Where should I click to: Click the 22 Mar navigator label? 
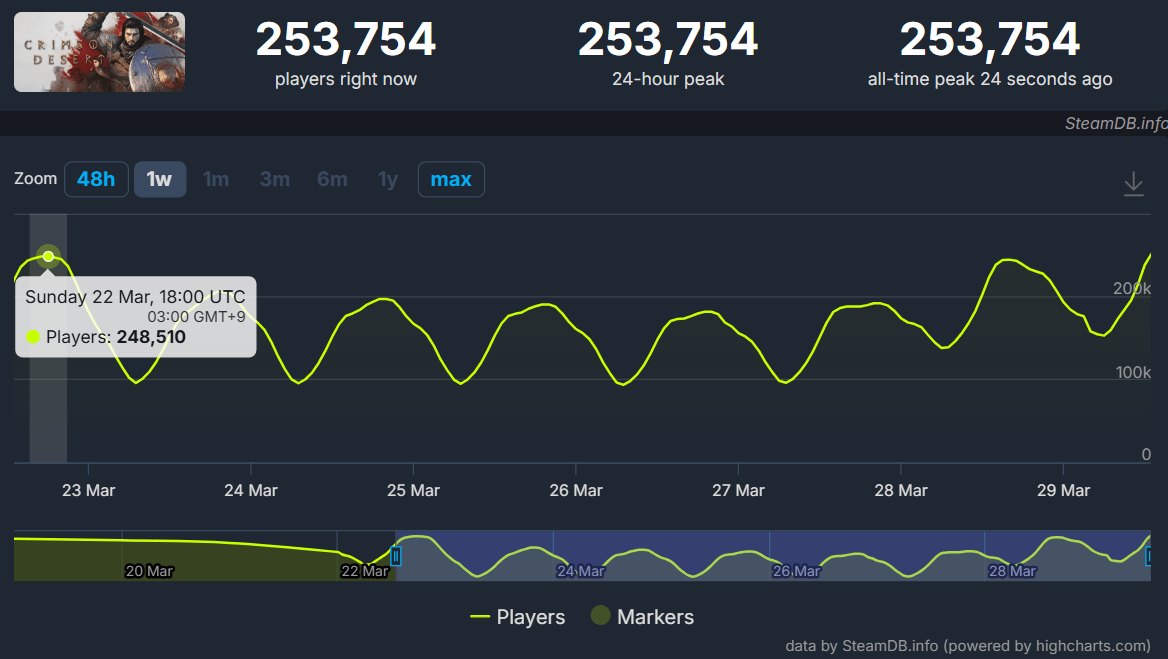tap(364, 571)
